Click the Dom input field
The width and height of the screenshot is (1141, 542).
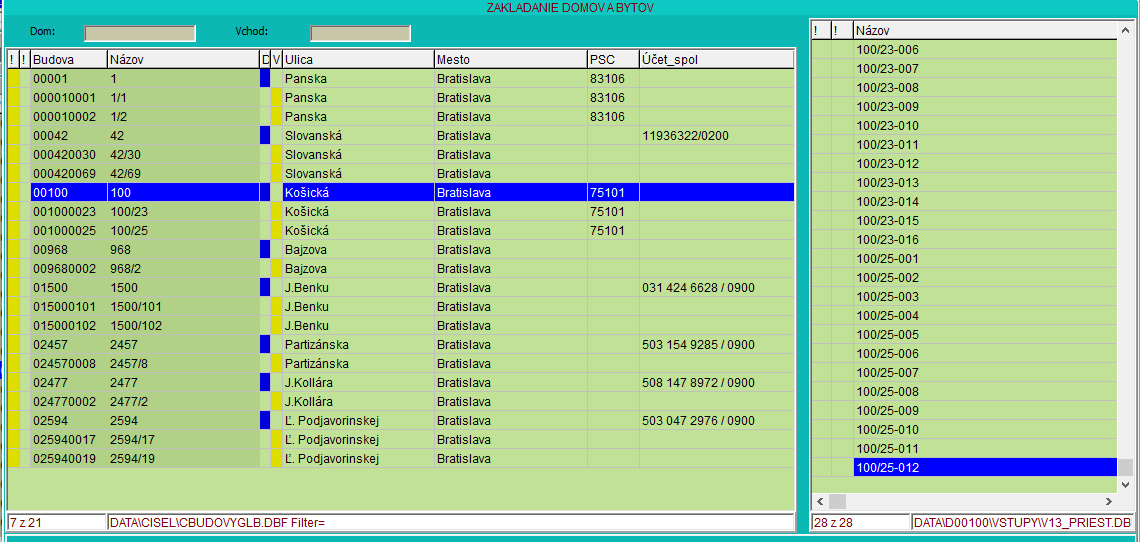(x=140, y=33)
